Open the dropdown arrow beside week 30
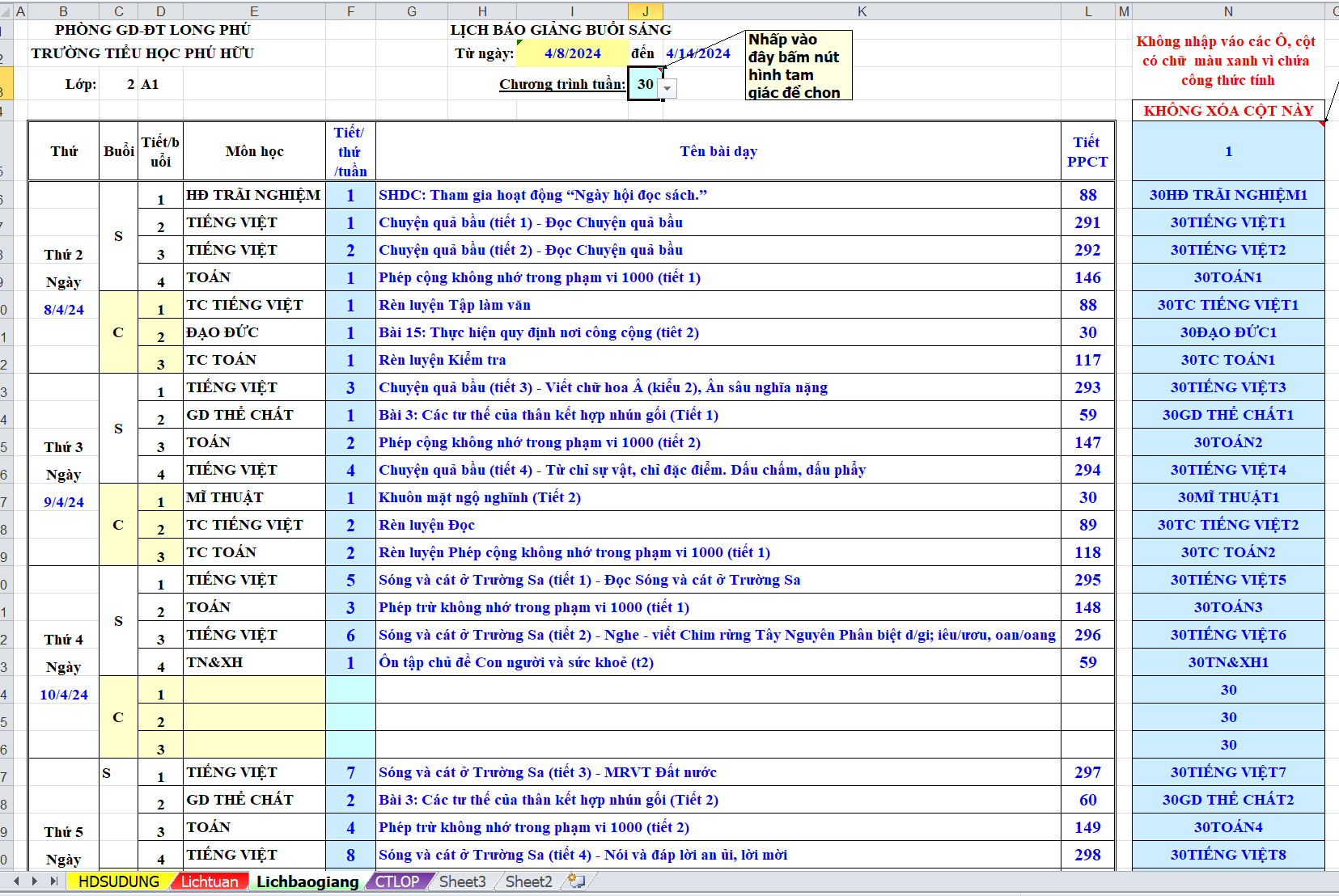 tap(667, 88)
